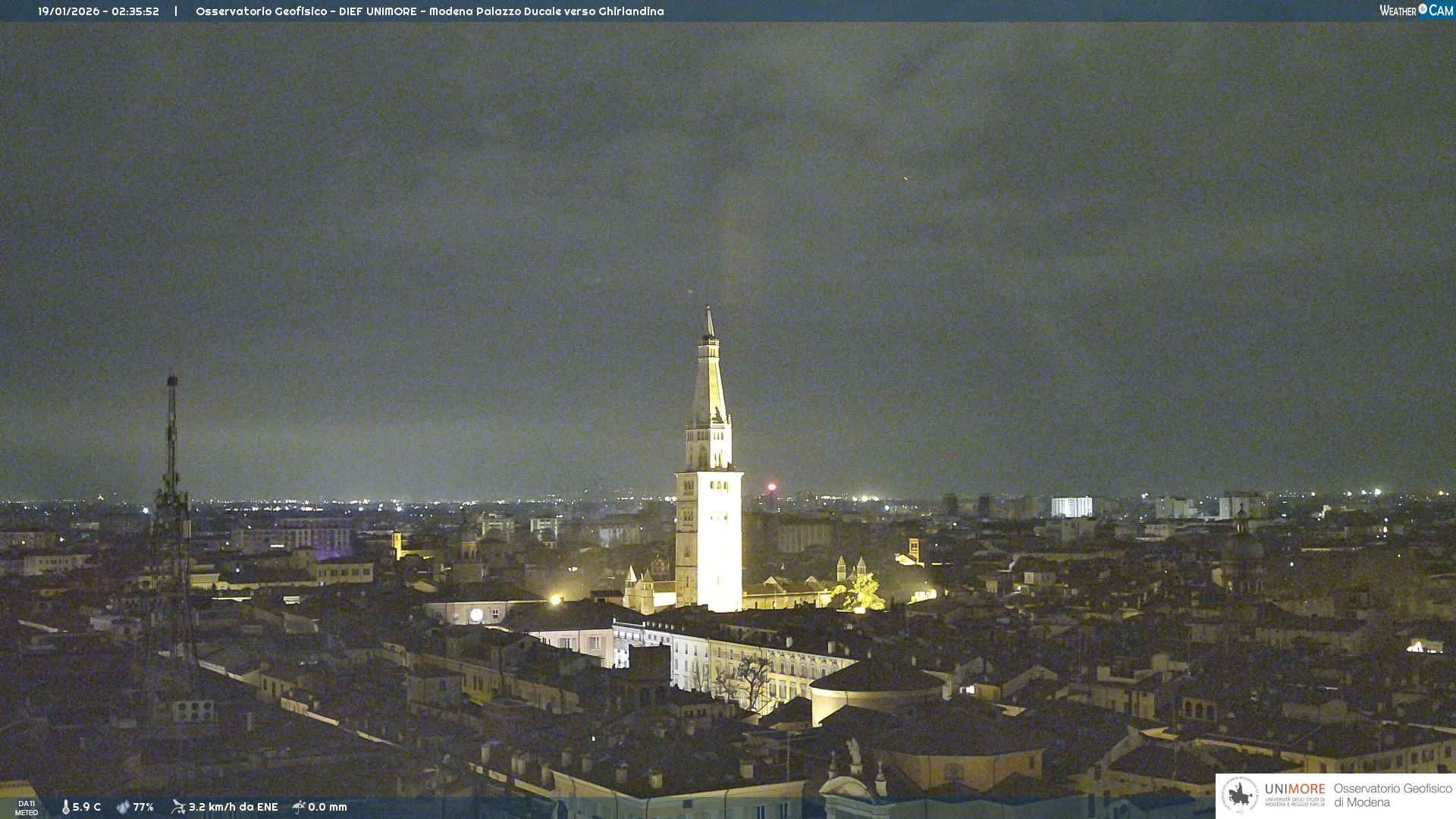Image resolution: width=1456 pixels, height=819 pixels.
Task: Click the 5.9 C temperature reading
Action: [x=86, y=808]
